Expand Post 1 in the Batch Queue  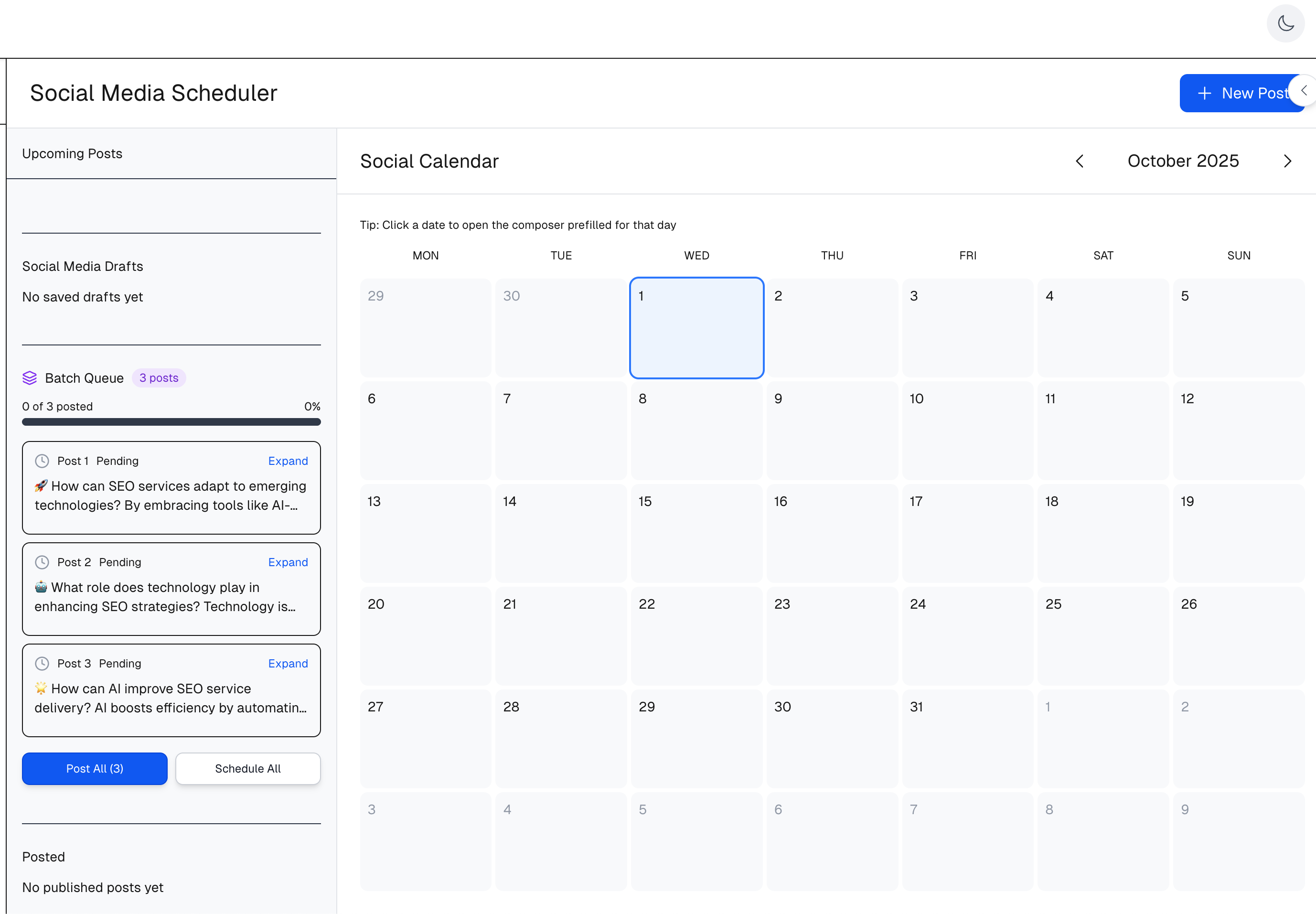click(x=288, y=461)
